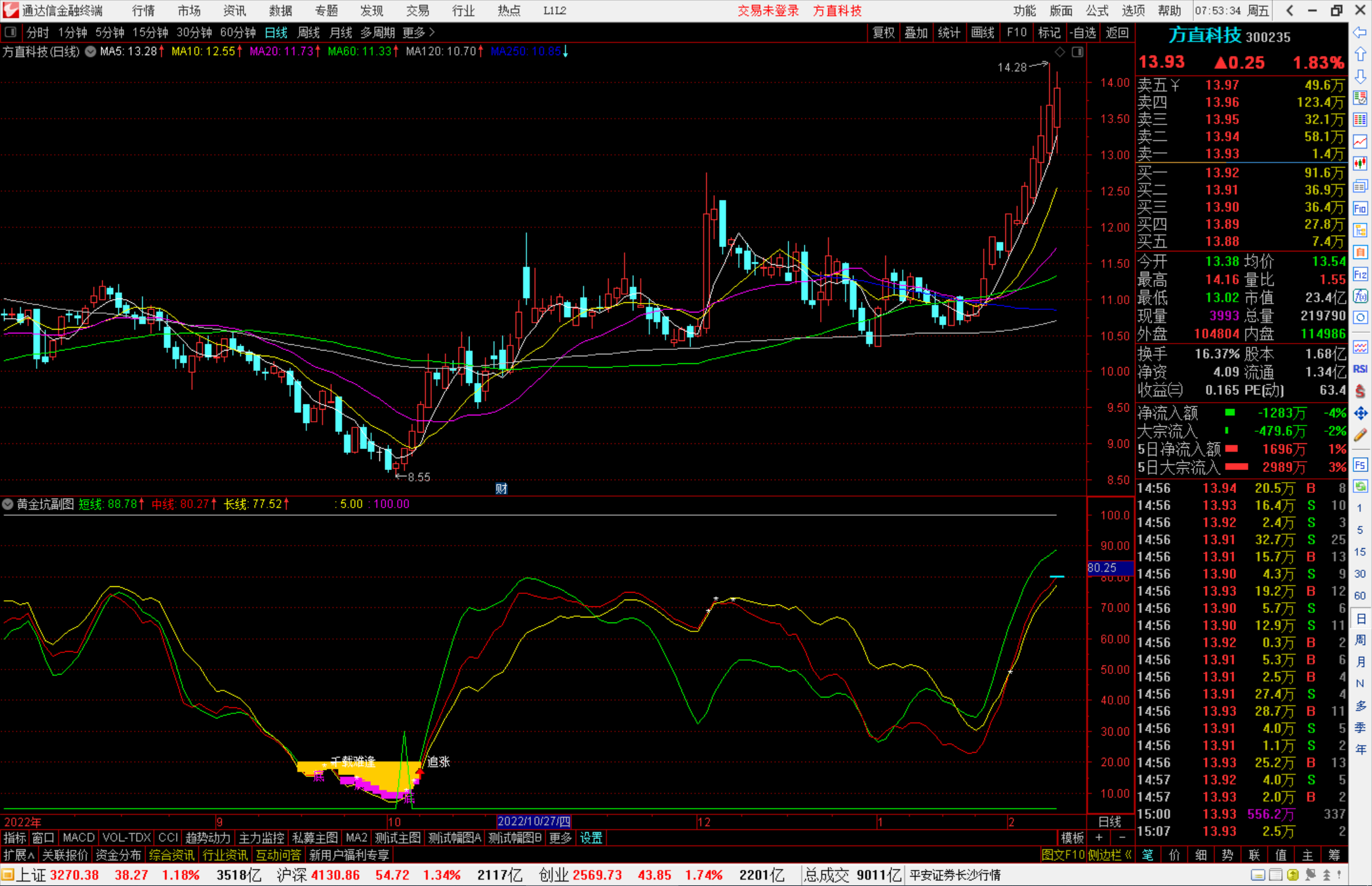Click the F10 sidebar icon
The image size is (1372, 886).
click(x=1360, y=209)
